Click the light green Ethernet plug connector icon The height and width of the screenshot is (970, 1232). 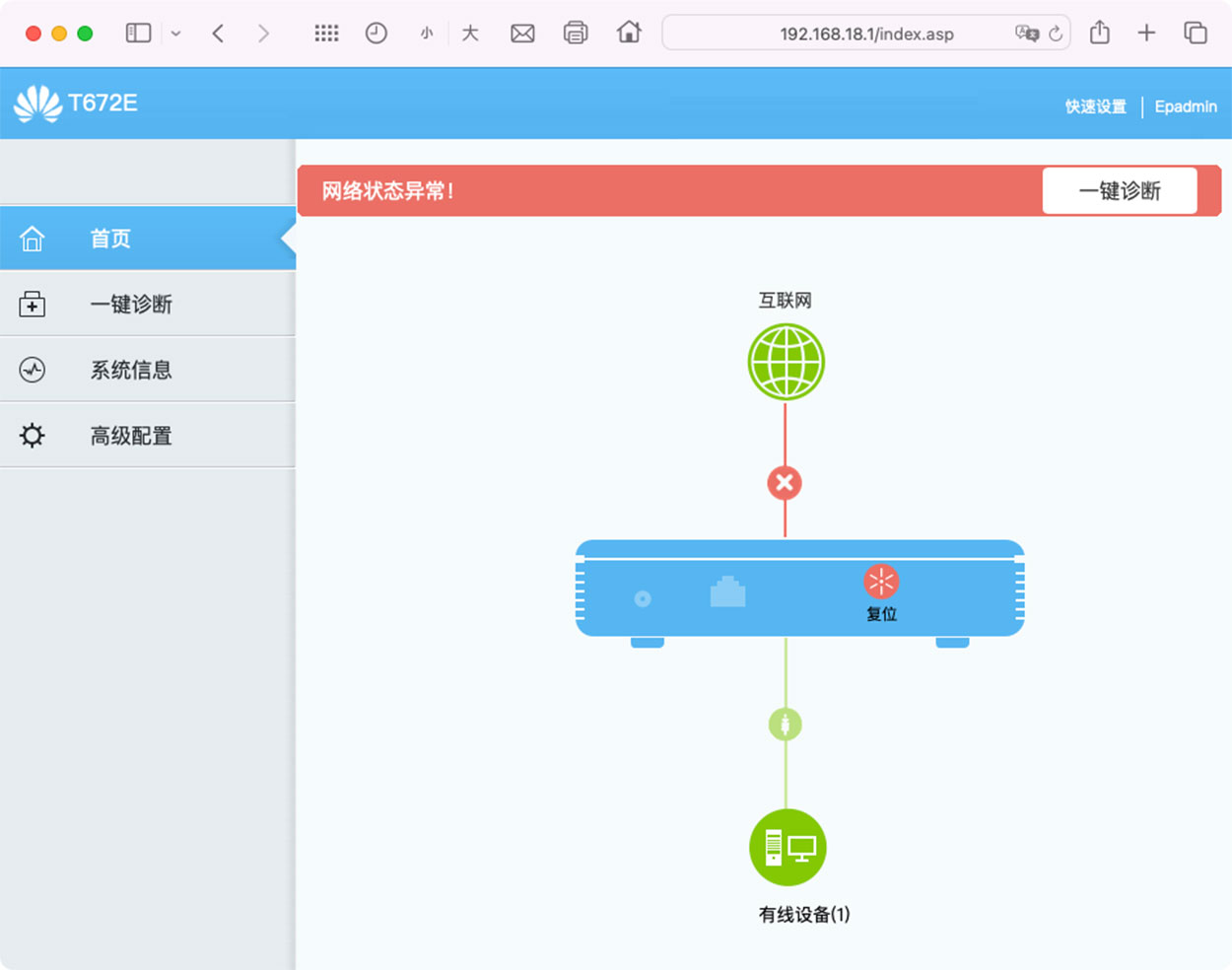(786, 726)
